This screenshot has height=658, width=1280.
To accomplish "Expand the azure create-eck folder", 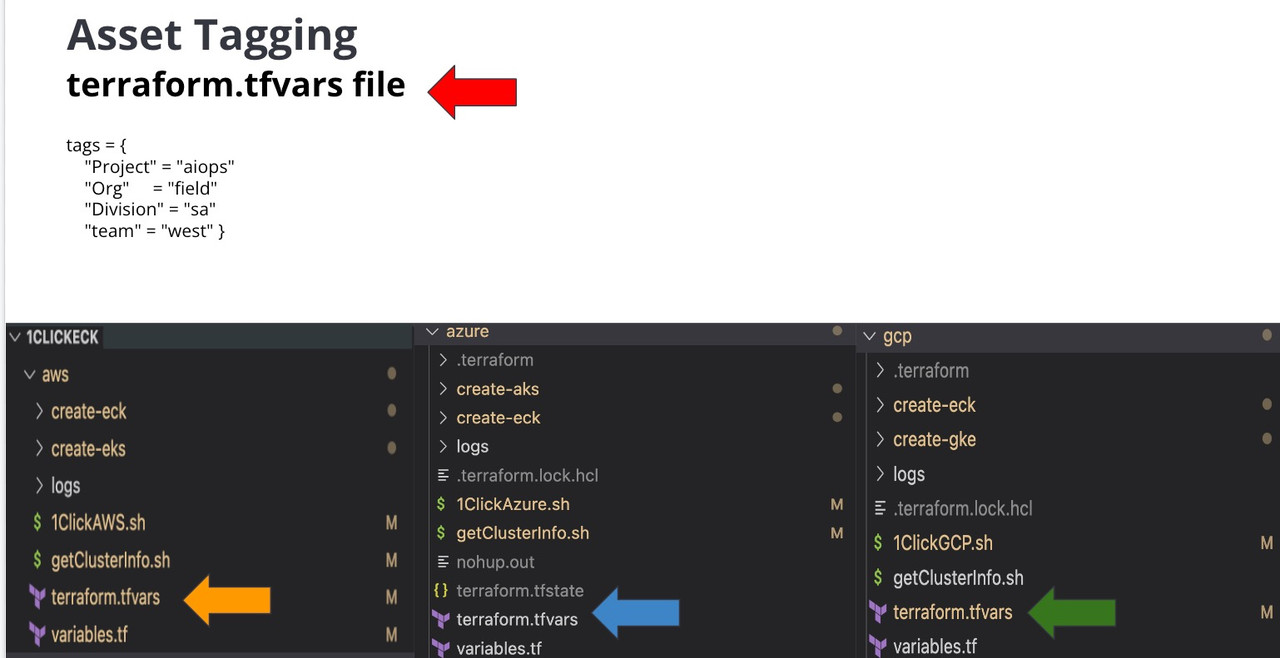I will pyautogui.click(x=443, y=417).
